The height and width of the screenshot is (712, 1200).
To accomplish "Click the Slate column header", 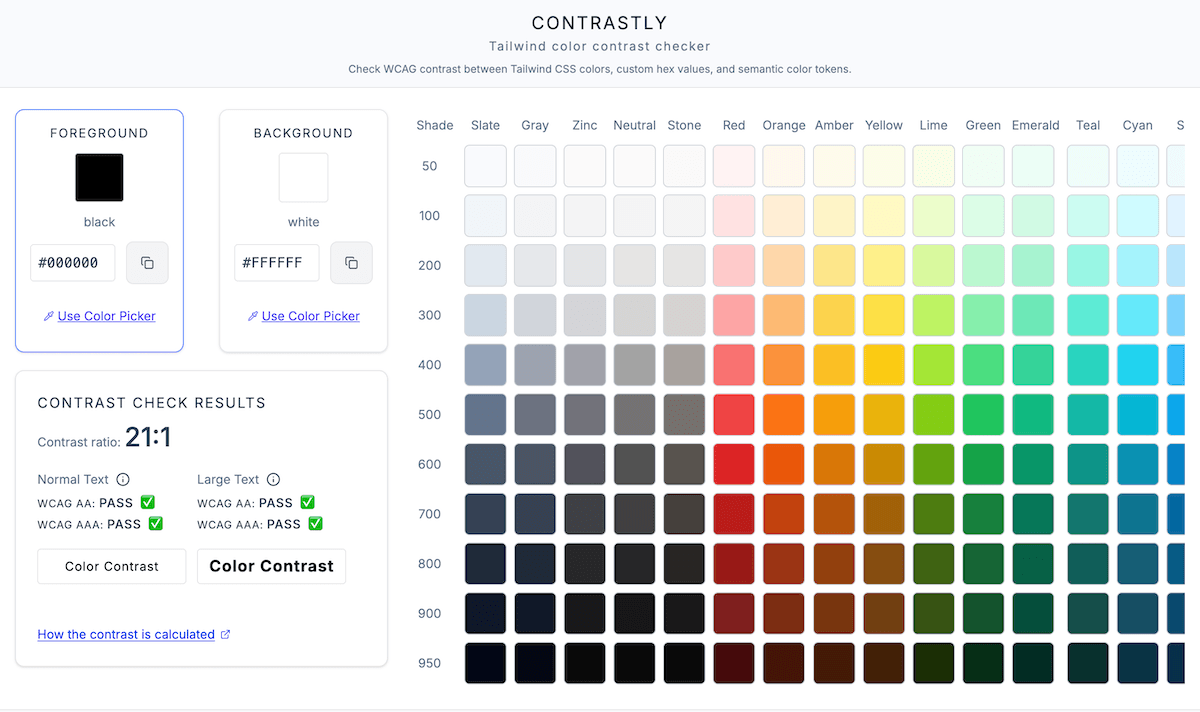I will [485, 125].
